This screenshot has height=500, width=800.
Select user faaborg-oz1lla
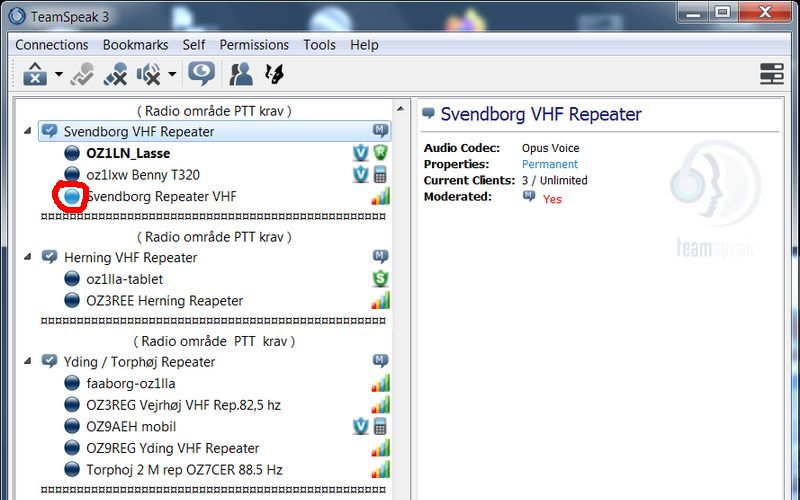pyautogui.click(x=131, y=384)
